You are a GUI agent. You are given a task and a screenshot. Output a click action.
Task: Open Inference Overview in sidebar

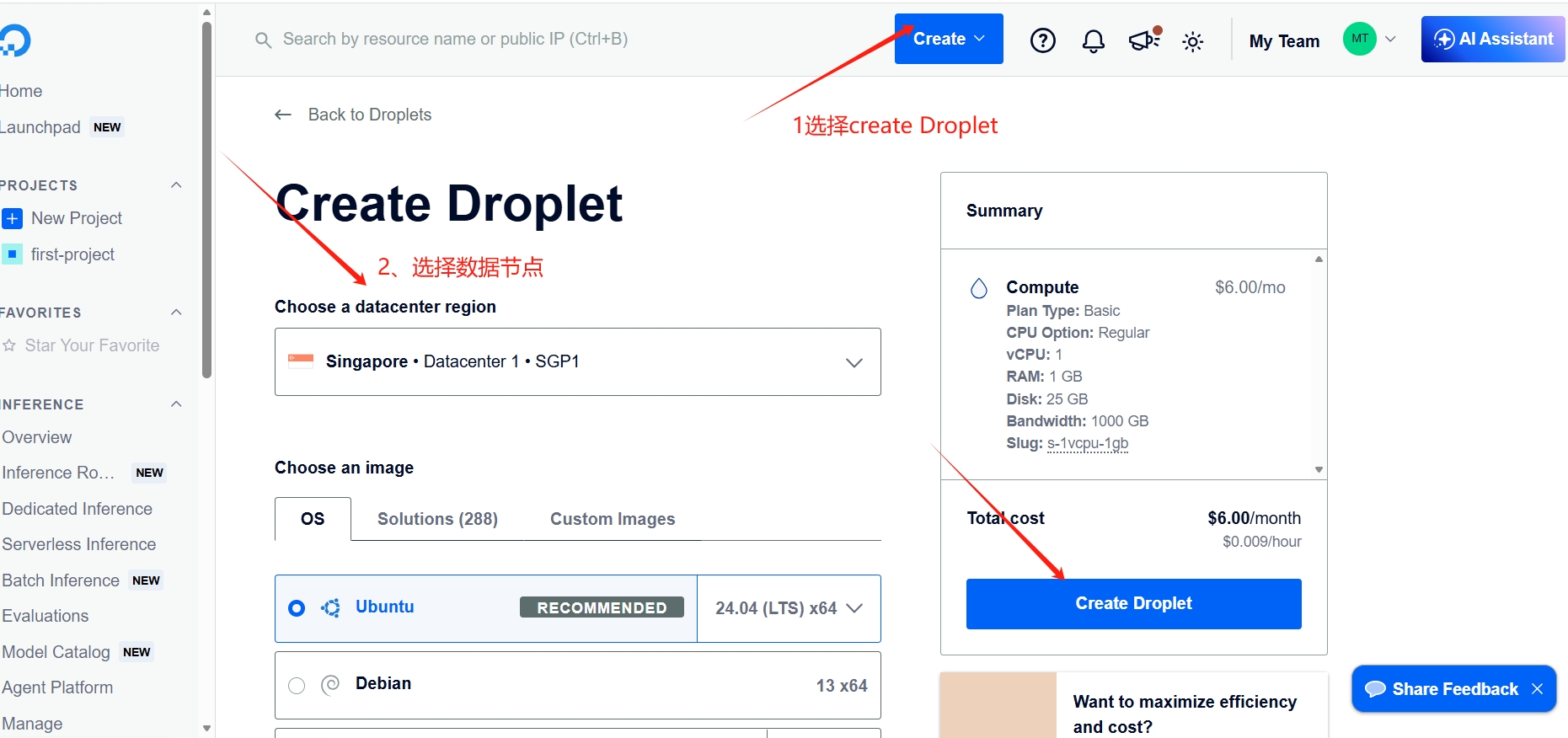(37, 437)
